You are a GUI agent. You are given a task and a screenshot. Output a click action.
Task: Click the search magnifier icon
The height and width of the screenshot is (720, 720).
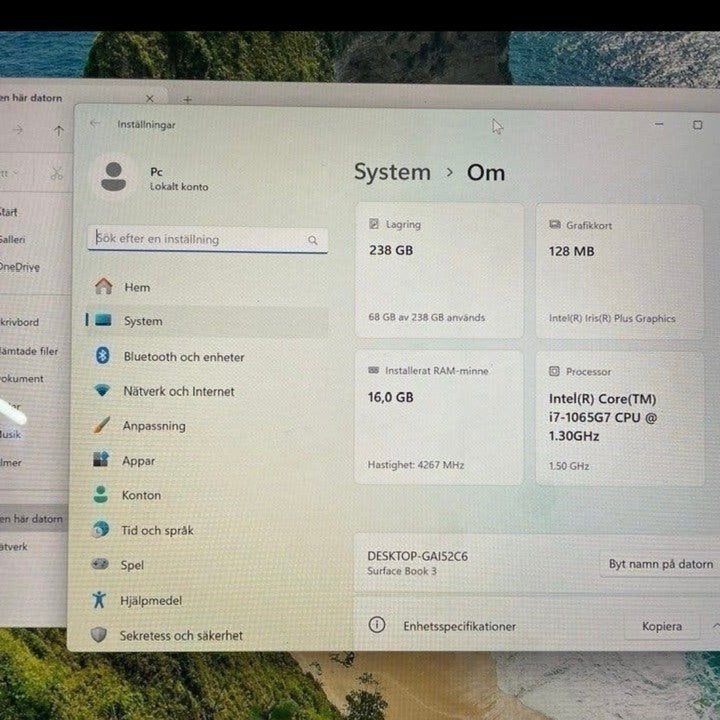313,240
